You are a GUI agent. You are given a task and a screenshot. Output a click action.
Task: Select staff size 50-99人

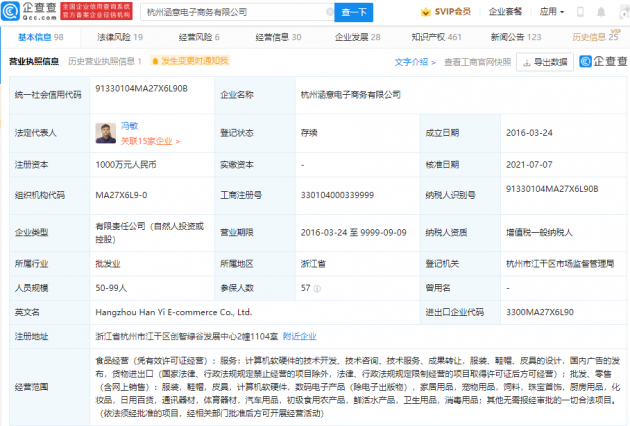click(111, 288)
